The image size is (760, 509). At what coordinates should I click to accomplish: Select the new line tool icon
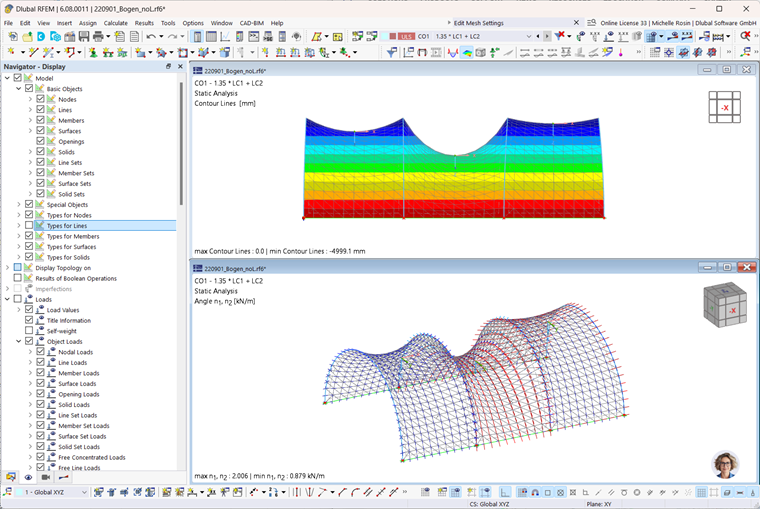tap(33, 52)
